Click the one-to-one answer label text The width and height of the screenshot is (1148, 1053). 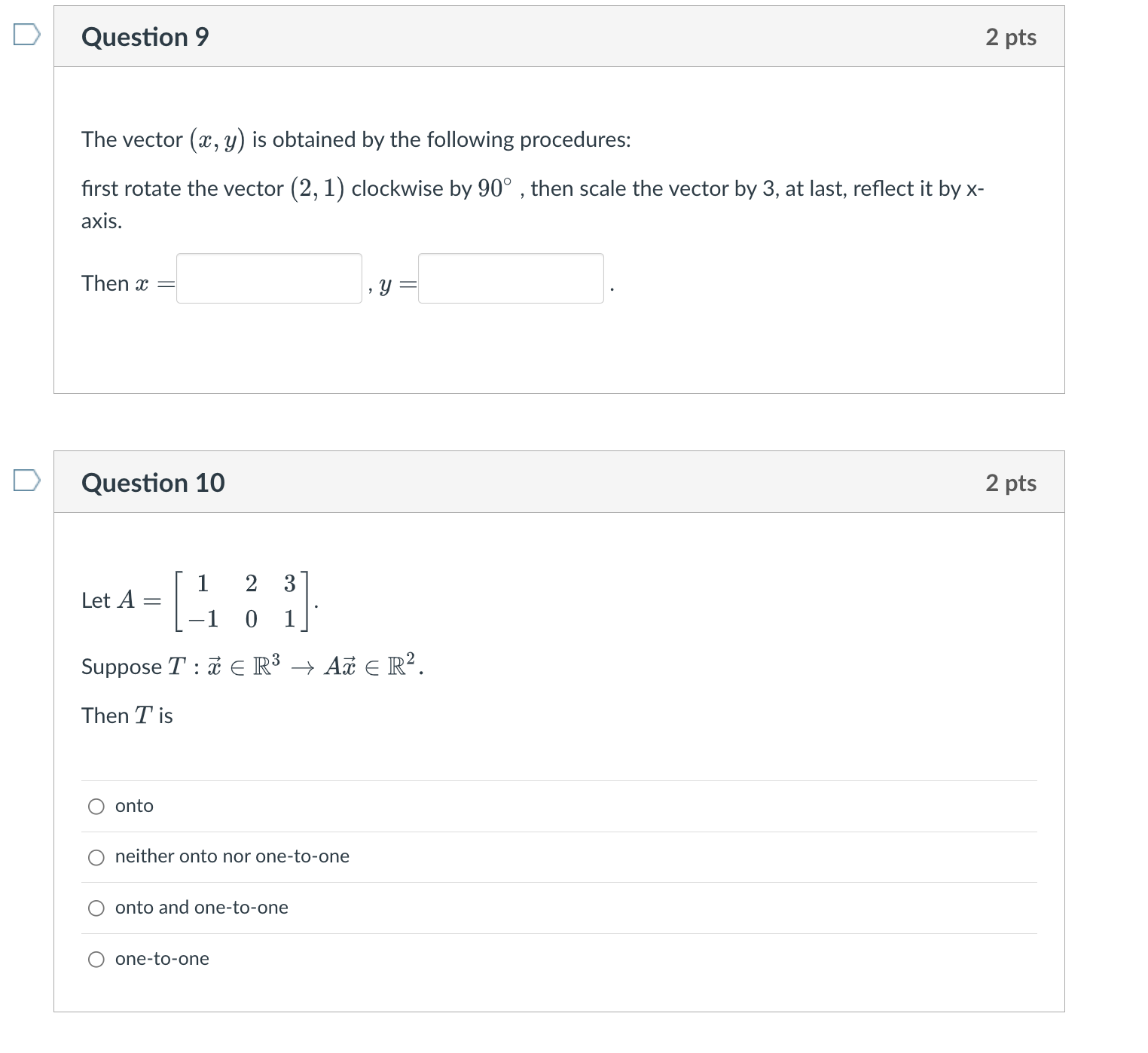(161, 959)
